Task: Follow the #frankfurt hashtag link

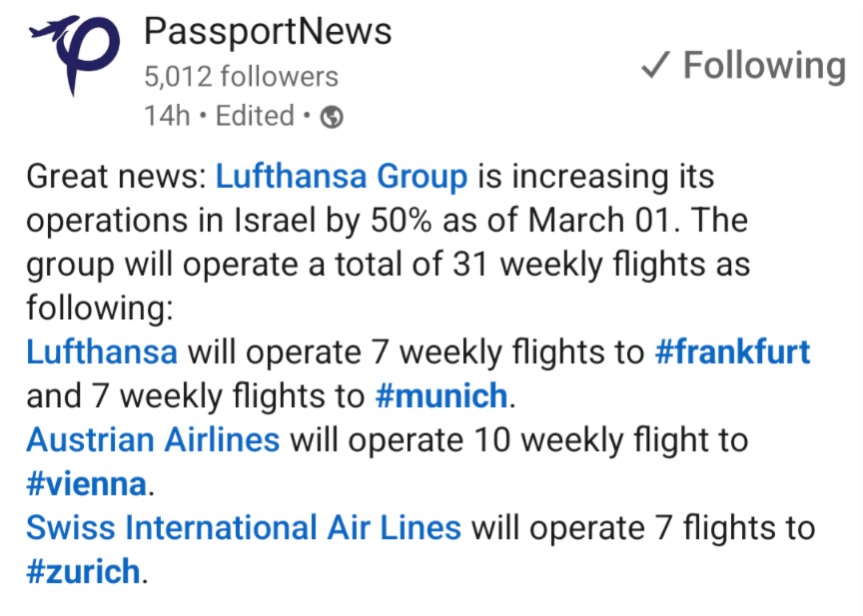Action: click(x=733, y=351)
